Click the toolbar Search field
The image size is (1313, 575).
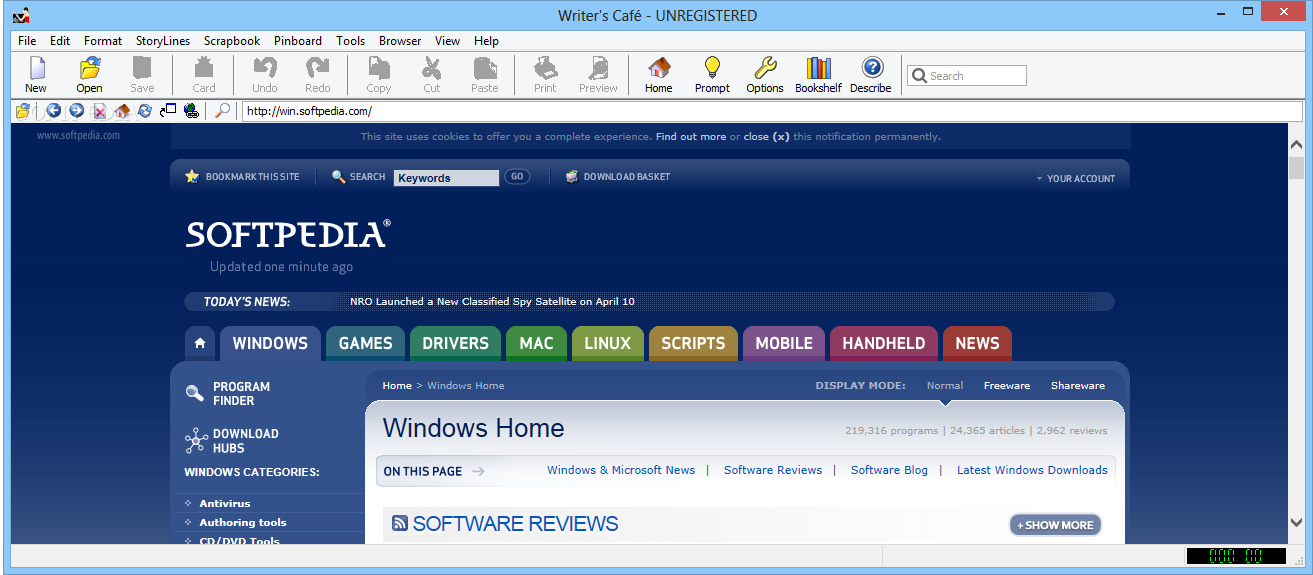tap(966, 76)
